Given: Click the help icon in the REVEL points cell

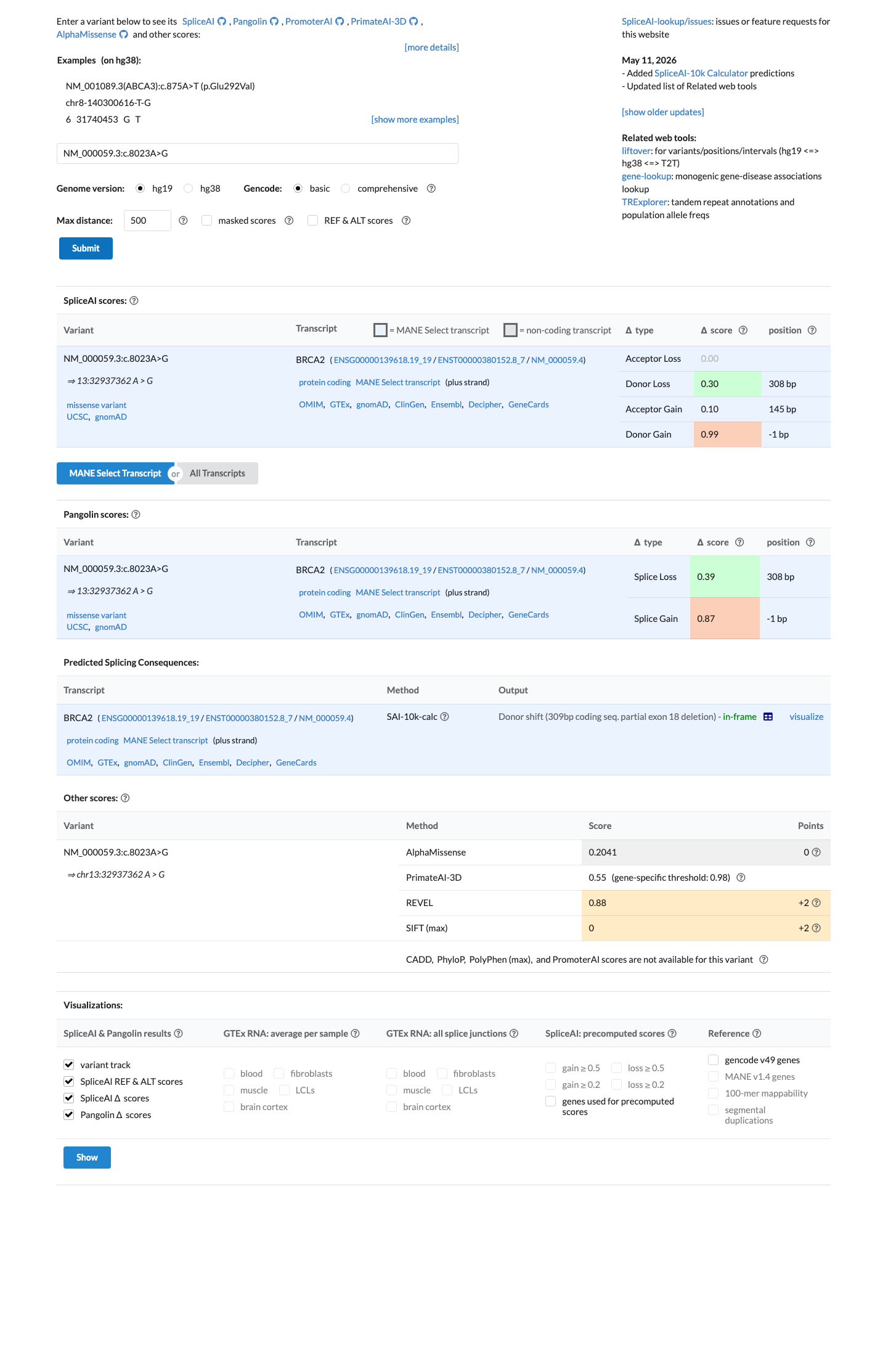Looking at the screenshot, I should coord(817,903).
